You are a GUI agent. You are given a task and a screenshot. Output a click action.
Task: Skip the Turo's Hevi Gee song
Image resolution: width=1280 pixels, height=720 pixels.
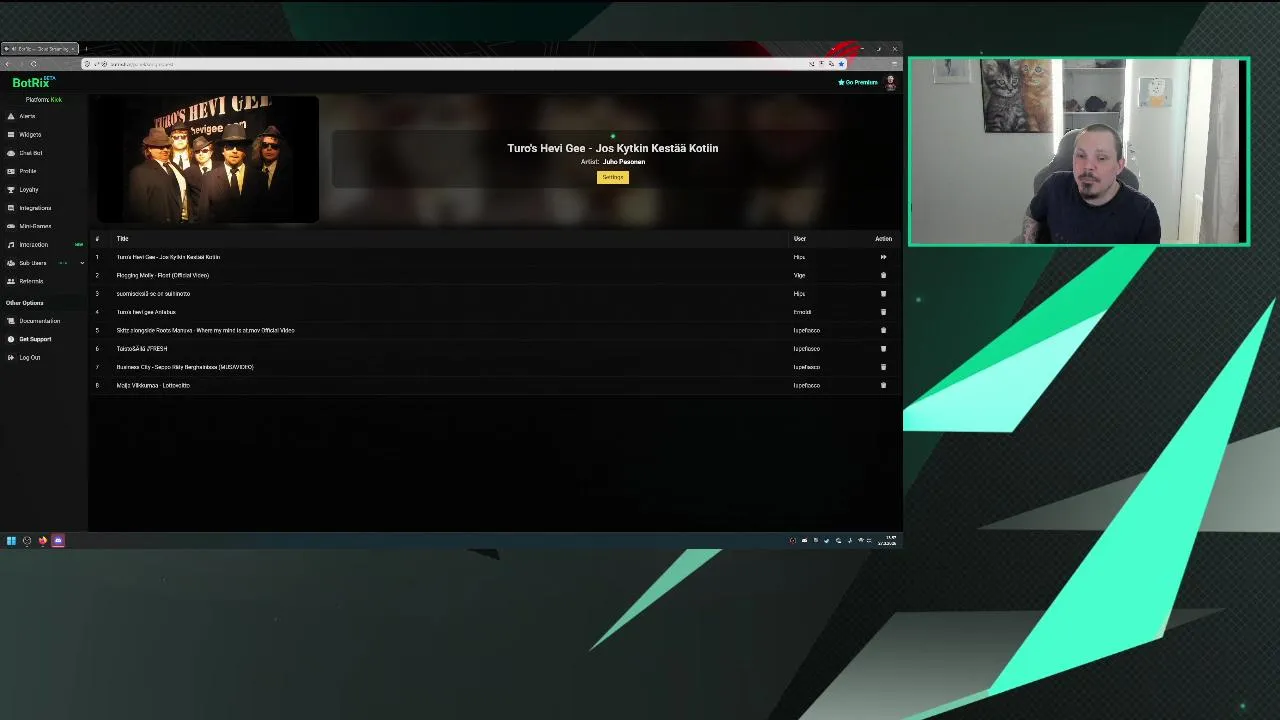(x=883, y=257)
